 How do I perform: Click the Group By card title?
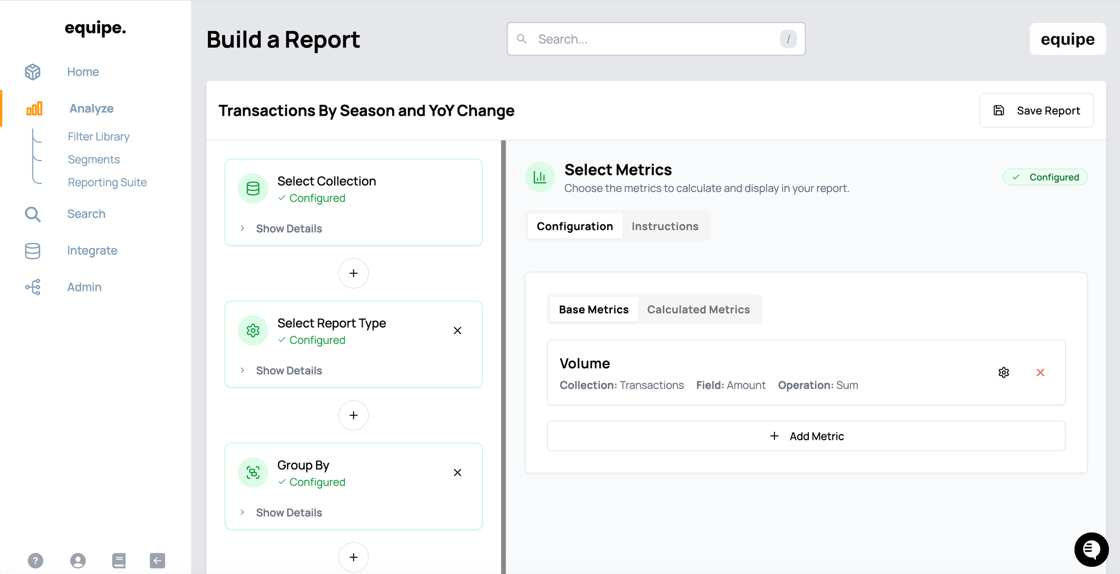coord(303,465)
